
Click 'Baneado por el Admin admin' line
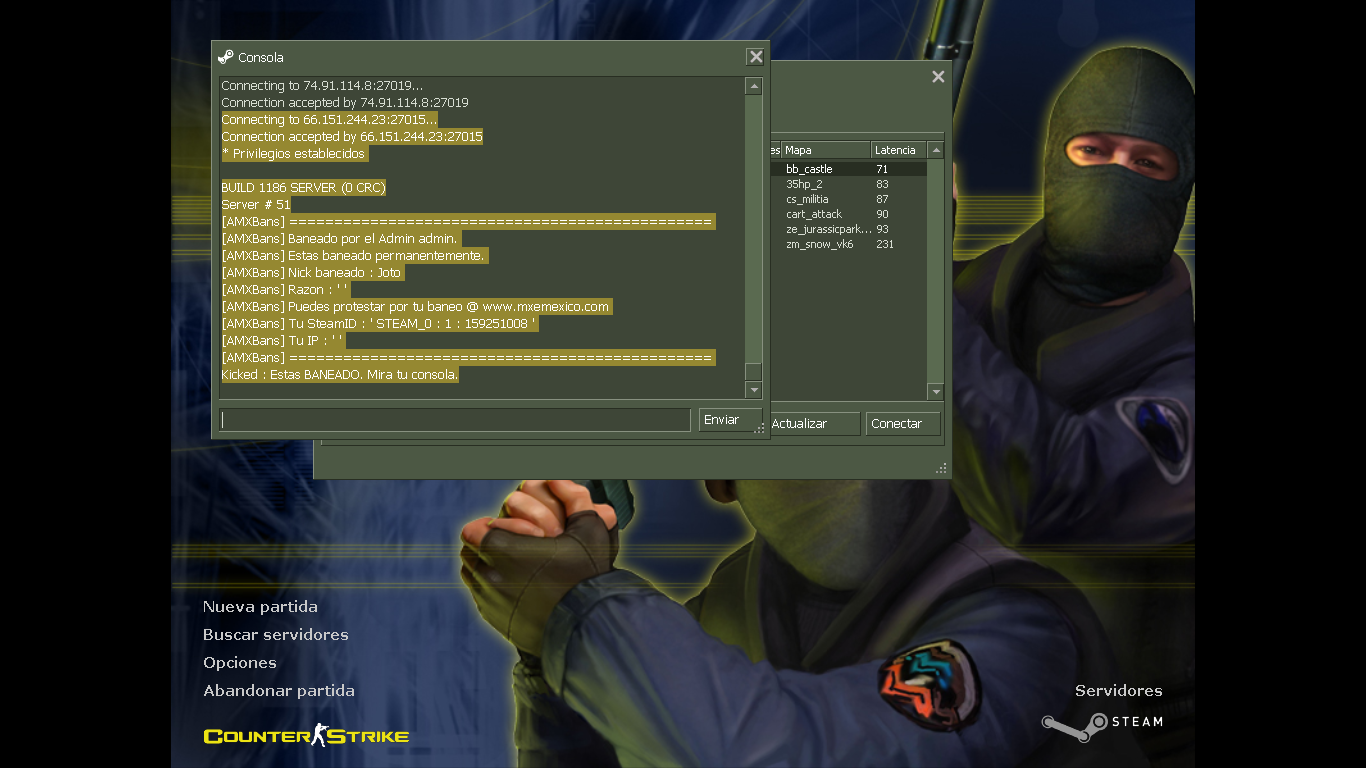click(340, 239)
